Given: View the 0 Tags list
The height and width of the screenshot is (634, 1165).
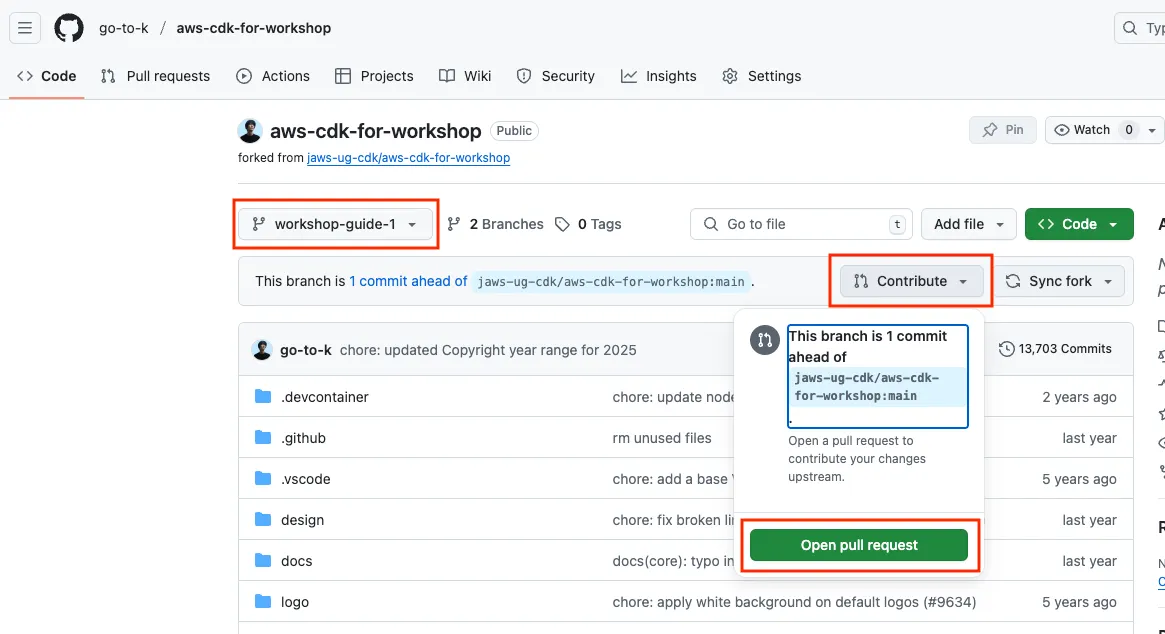Looking at the screenshot, I should pos(588,224).
